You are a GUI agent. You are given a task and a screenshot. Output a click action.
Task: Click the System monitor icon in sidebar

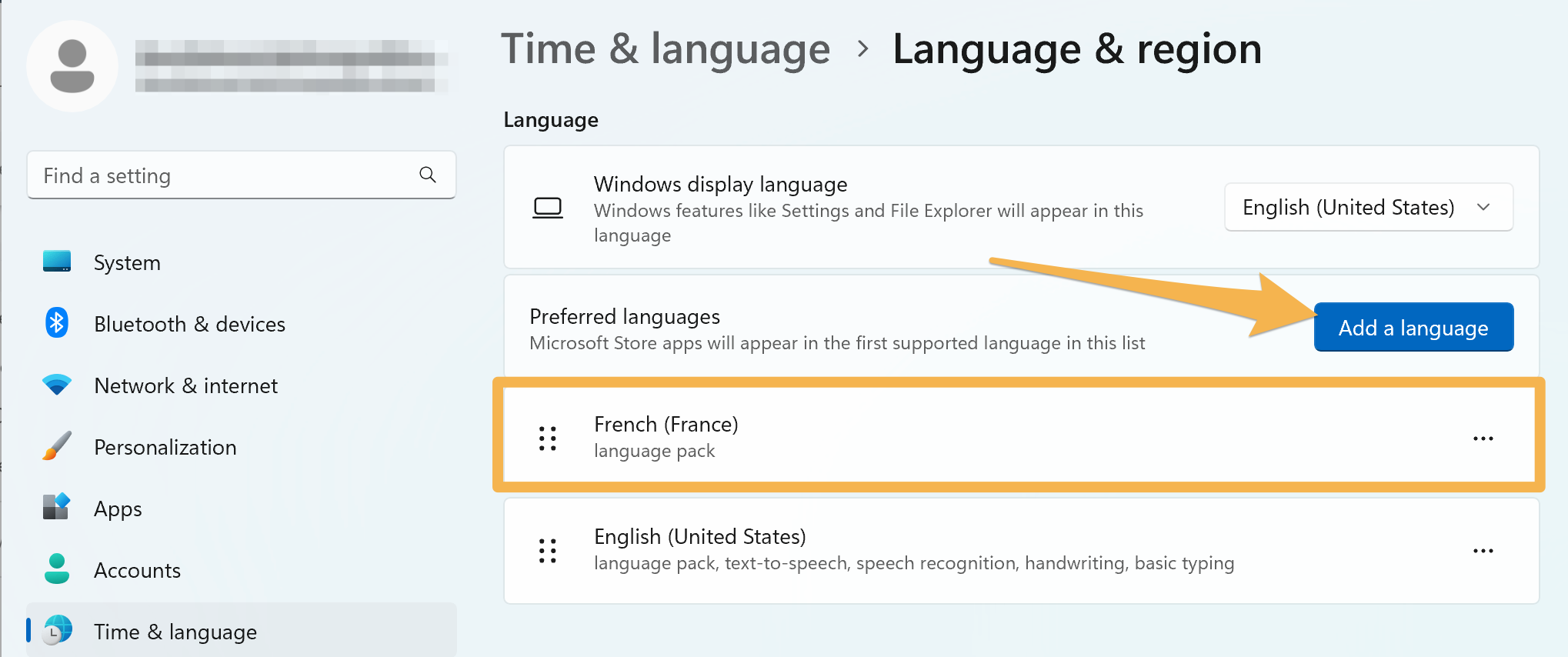click(57, 262)
